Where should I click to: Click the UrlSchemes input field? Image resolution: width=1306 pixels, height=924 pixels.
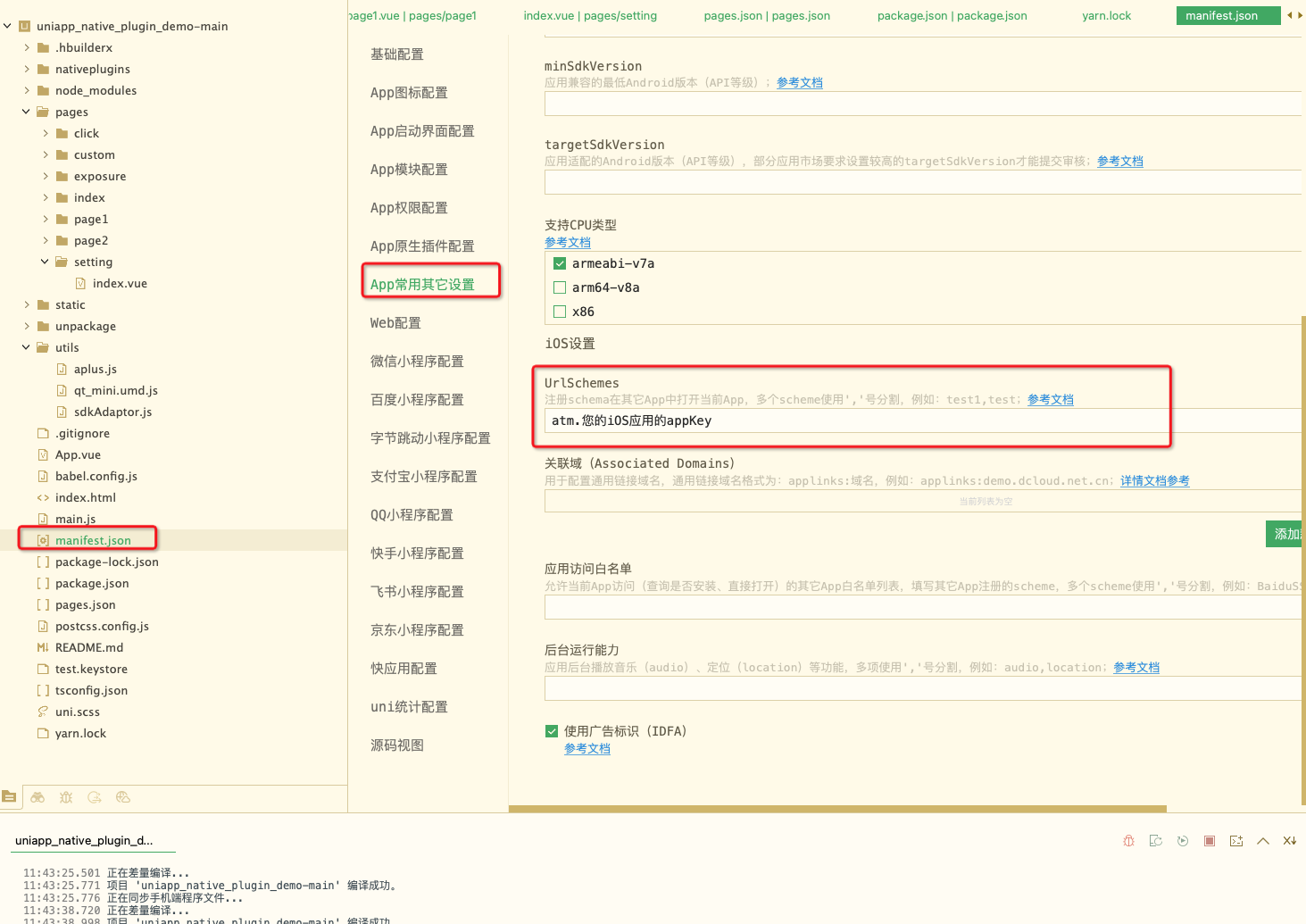pos(923,420)
